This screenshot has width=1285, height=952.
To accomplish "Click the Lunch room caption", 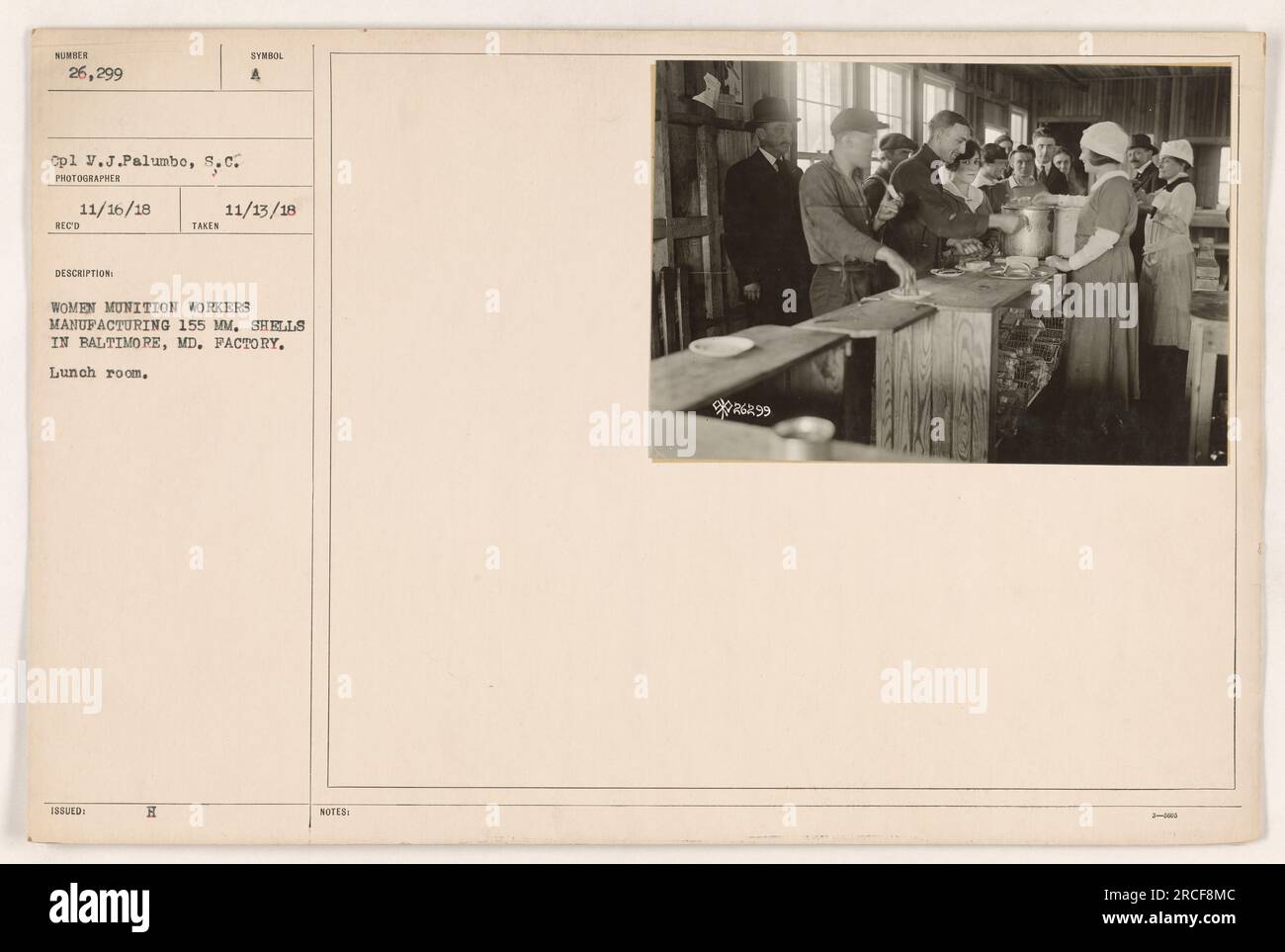I will [x=98, y=375].
